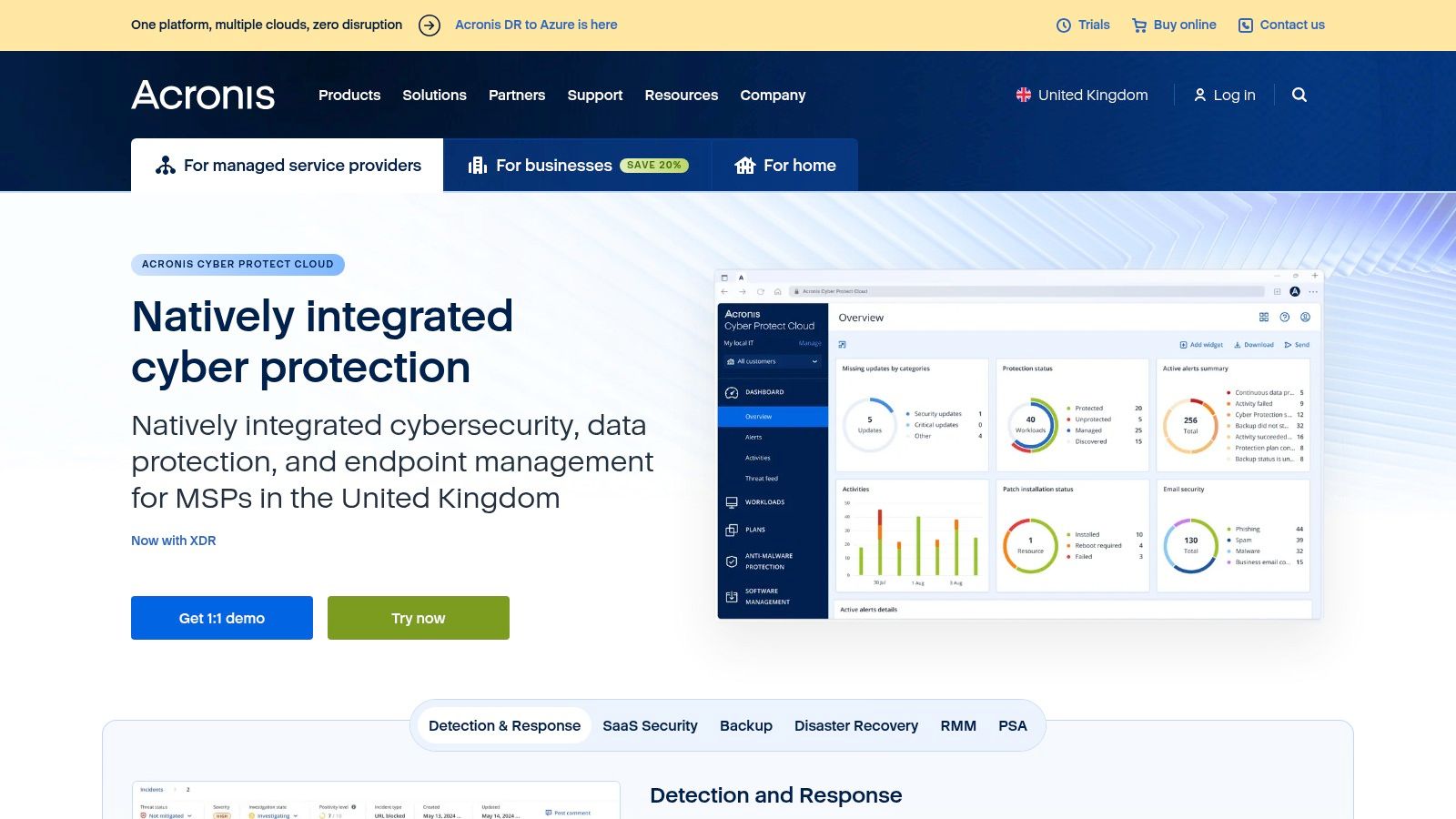
Task: Click the circled arrow icon in the banner
Action: tap(430, 25)
